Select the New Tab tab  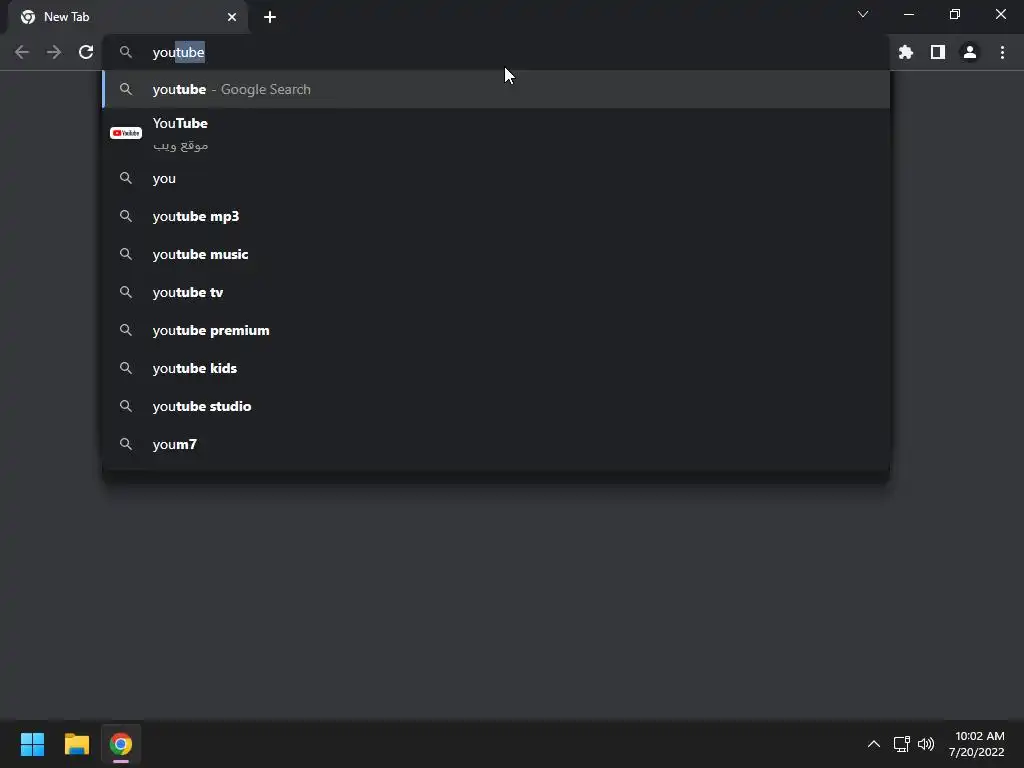point(127,17)
